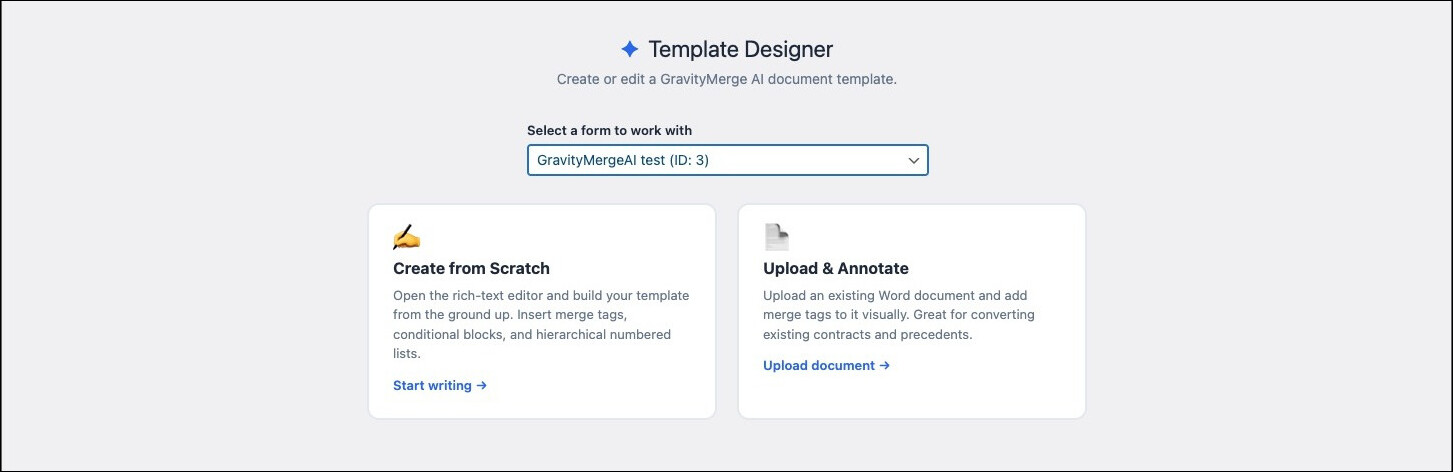Expand the form selector chevron arrow
This screenshot has width=1453, height=472.
(x=913, y=160)
